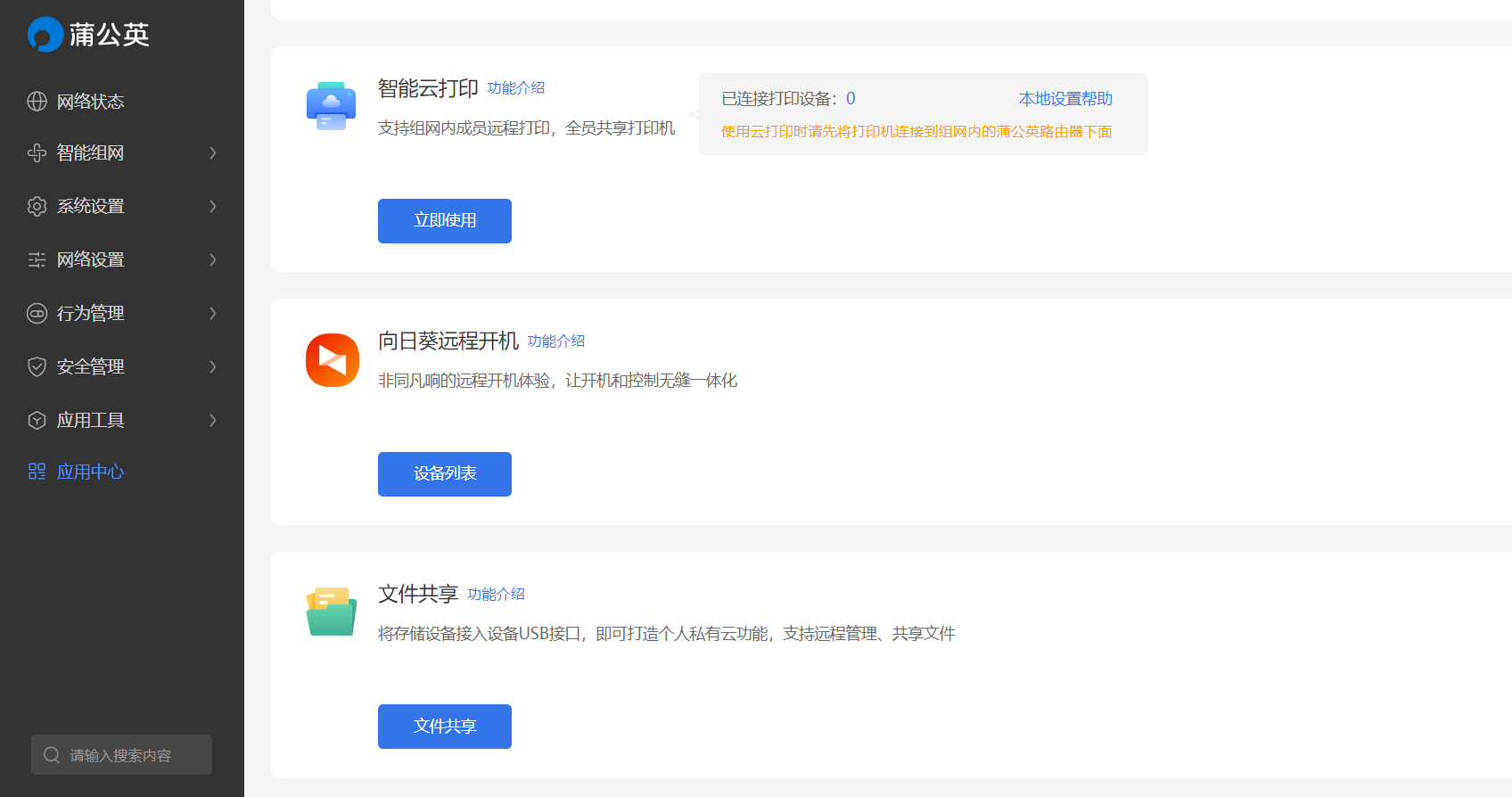This screenshot has width=1512, height=797.
Task: Click the orange 使用云打印时 notice text
Action: click(x=916, y=132)
